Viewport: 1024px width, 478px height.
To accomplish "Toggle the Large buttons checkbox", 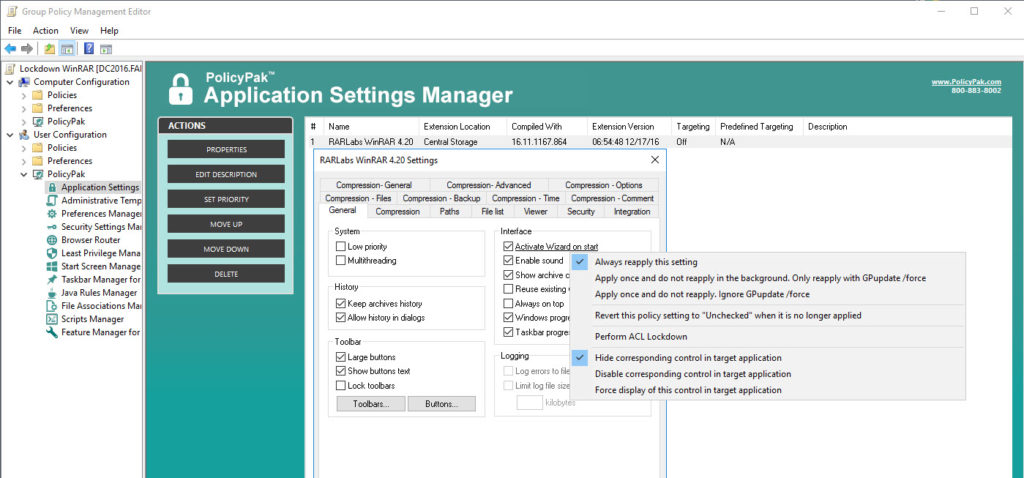I will pos(340,357).
